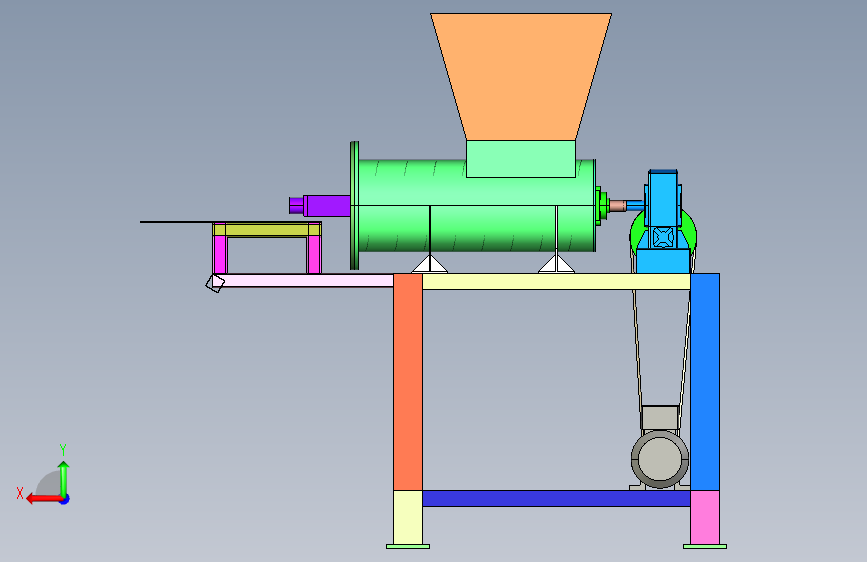Select the gray electric motor body

pos(660,459)
